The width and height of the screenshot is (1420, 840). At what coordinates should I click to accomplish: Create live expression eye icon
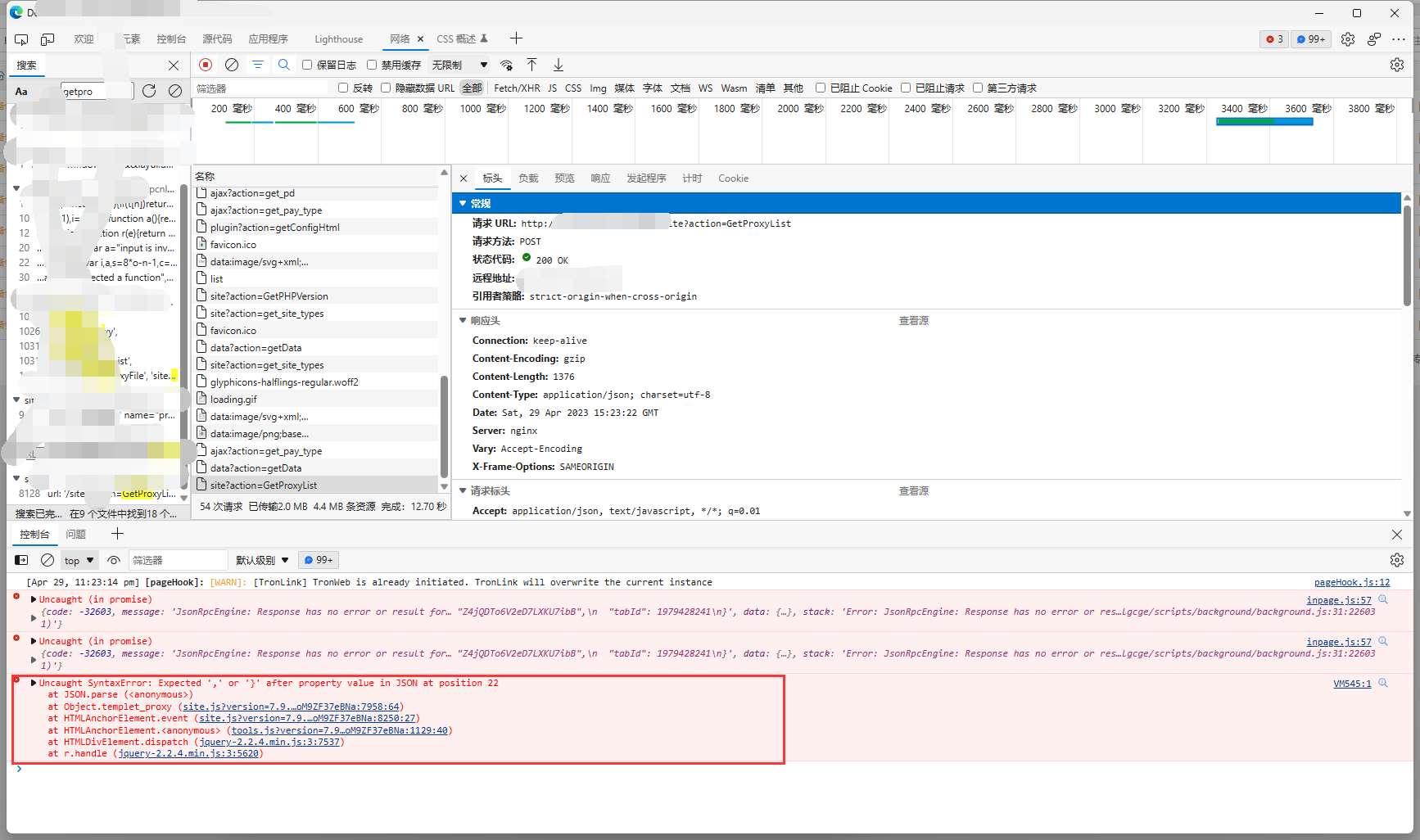coord(114,560)
